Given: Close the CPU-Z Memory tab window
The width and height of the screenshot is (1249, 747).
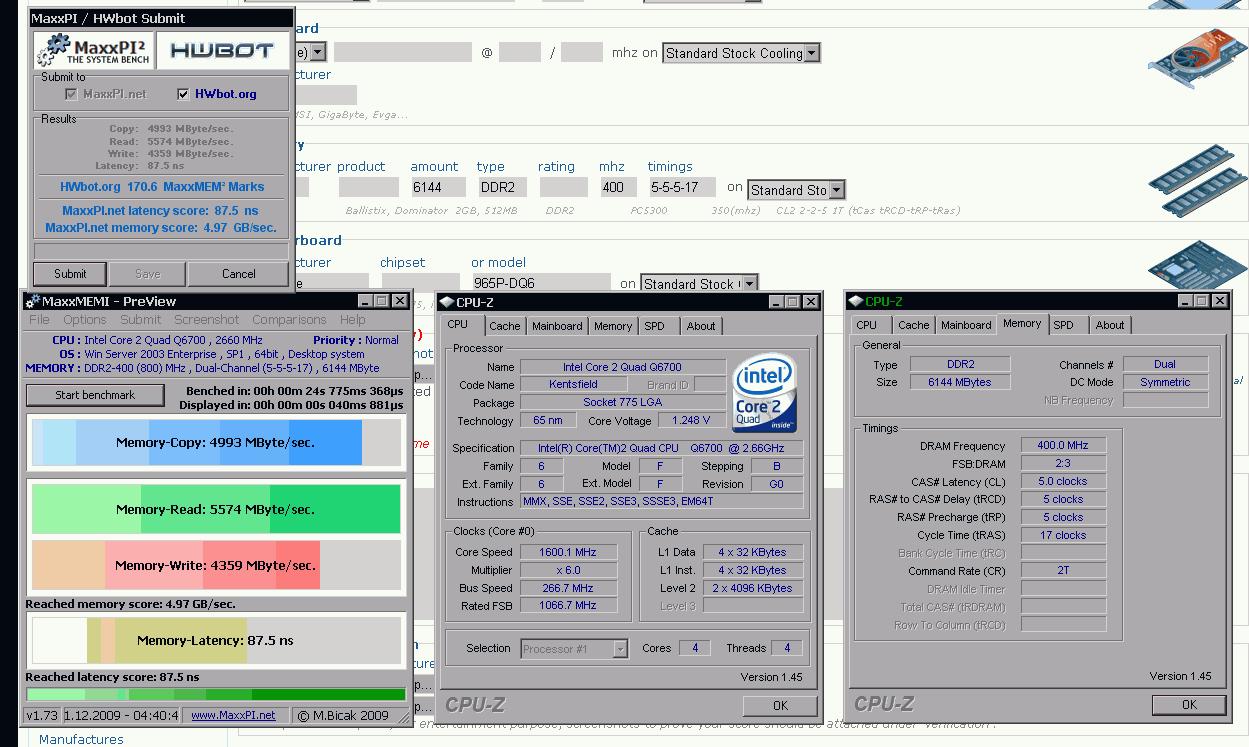Looking at the screenshot, I should pyautogui.click(x=1219, y=301).
